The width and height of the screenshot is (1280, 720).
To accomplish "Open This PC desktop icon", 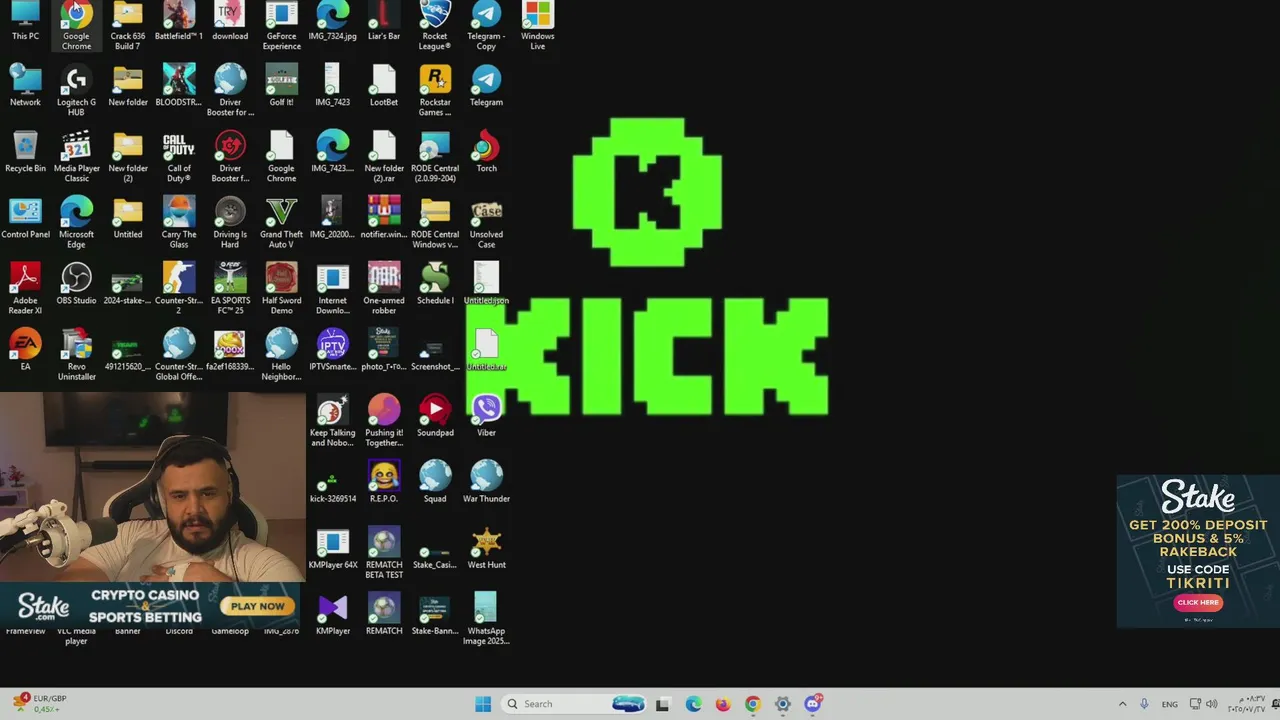I will pos(25,21).
